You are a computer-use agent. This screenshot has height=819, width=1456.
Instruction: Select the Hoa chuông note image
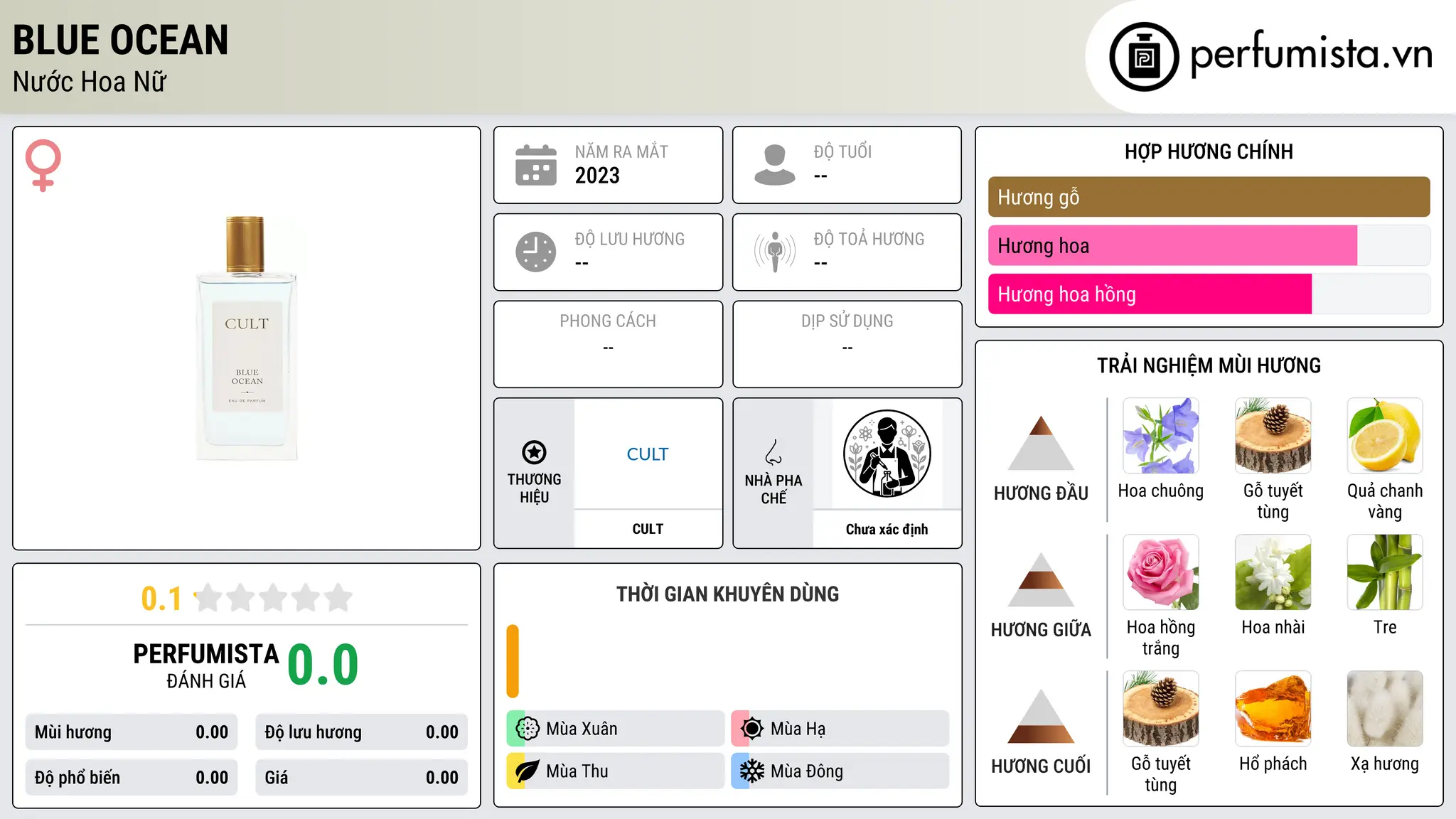[x=1161, y=436]
